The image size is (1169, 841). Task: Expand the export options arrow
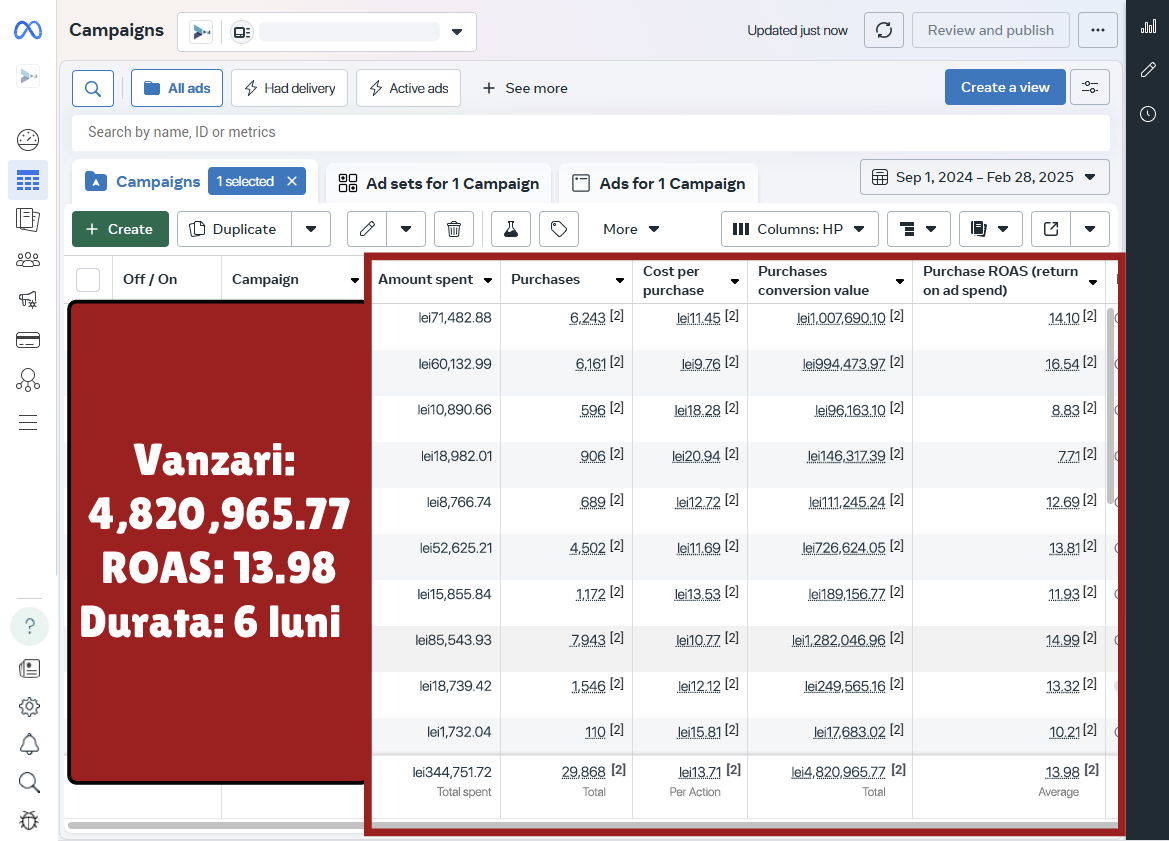1090,229
